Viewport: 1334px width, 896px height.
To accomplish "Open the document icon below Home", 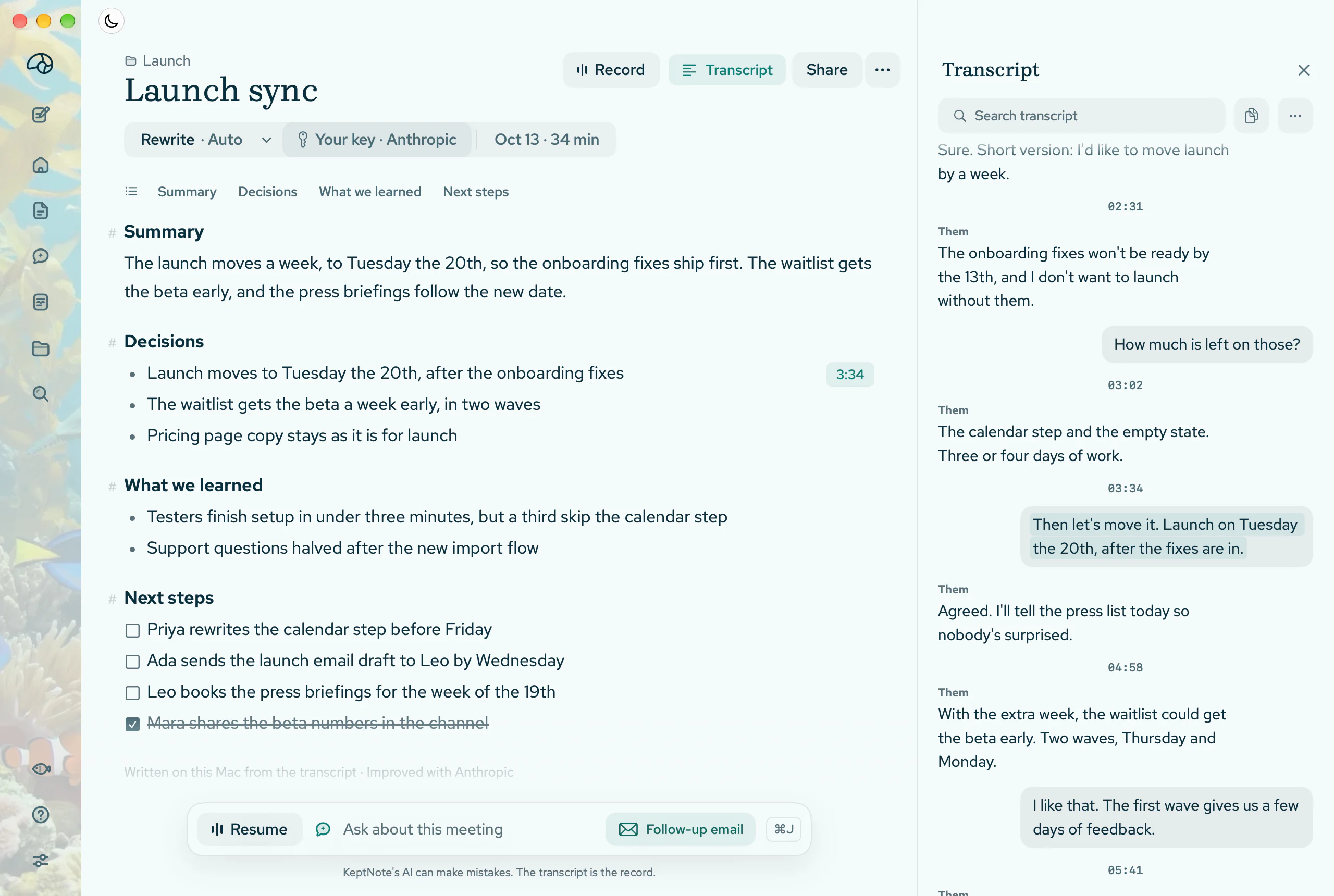I will click(x=41, y=210).
